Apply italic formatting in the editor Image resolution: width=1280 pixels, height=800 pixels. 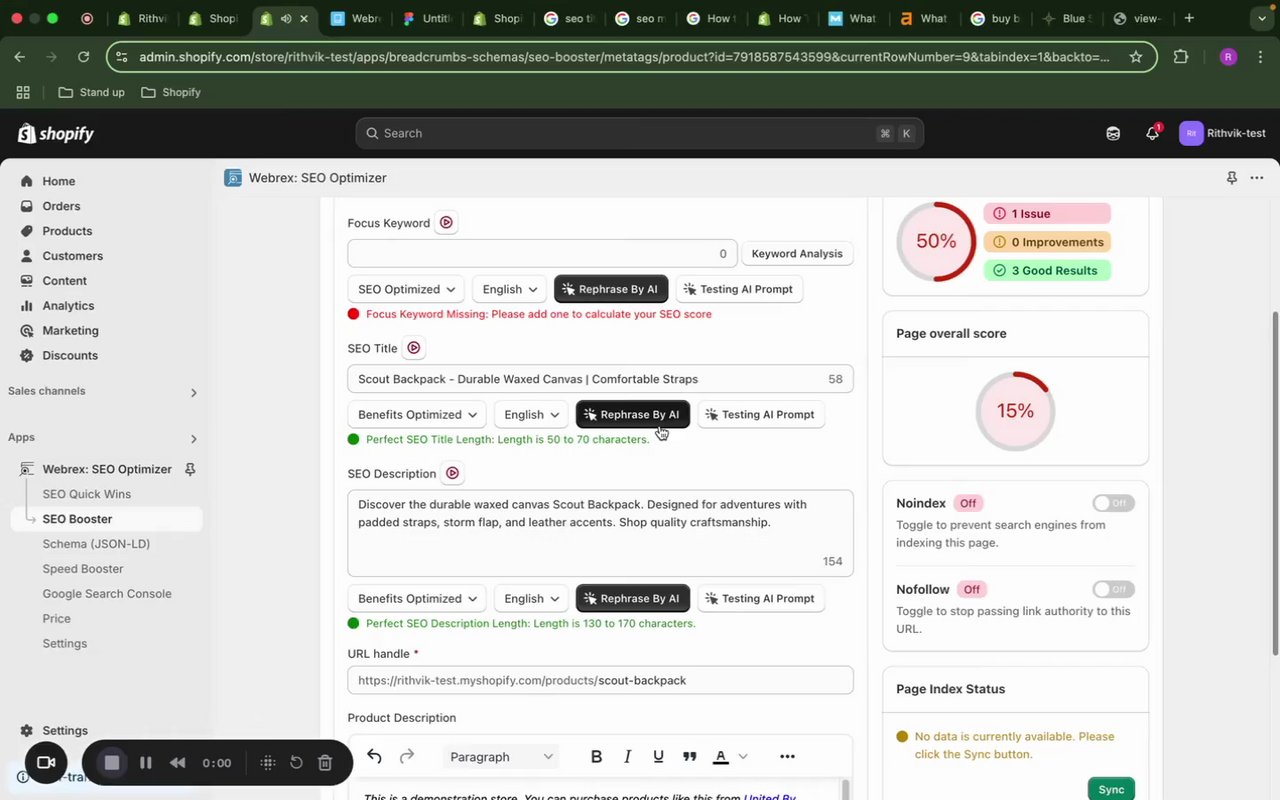[x=628, y=757]
